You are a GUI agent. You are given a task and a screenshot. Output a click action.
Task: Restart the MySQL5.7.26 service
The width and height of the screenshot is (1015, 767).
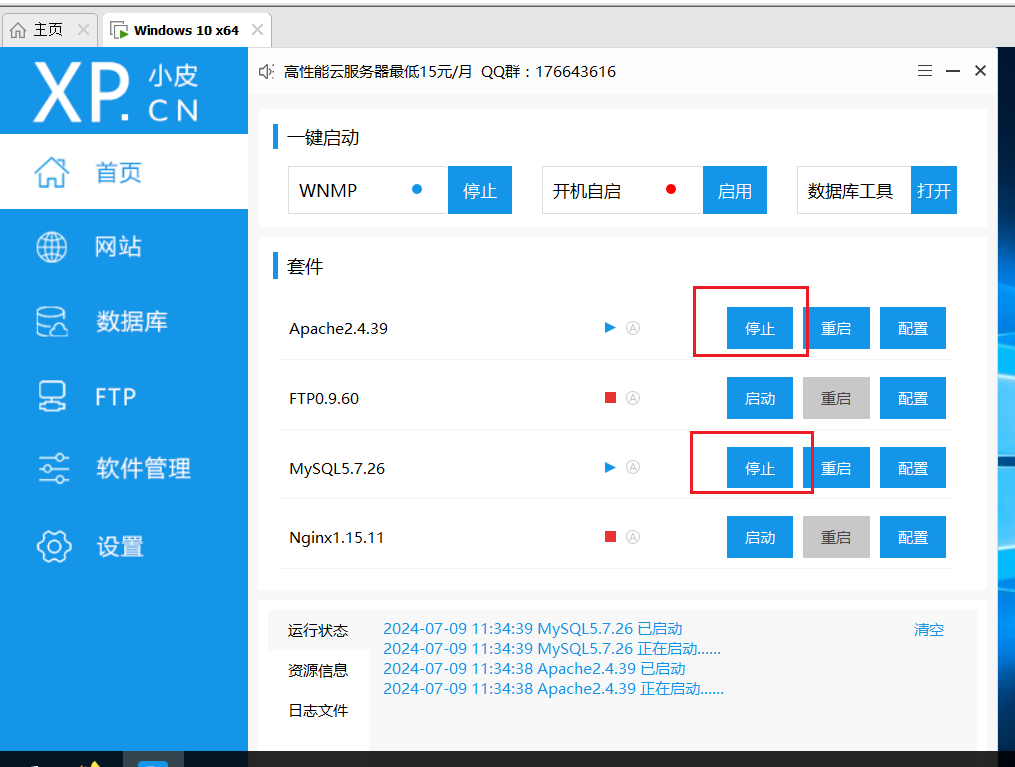[x=836, y=467]
